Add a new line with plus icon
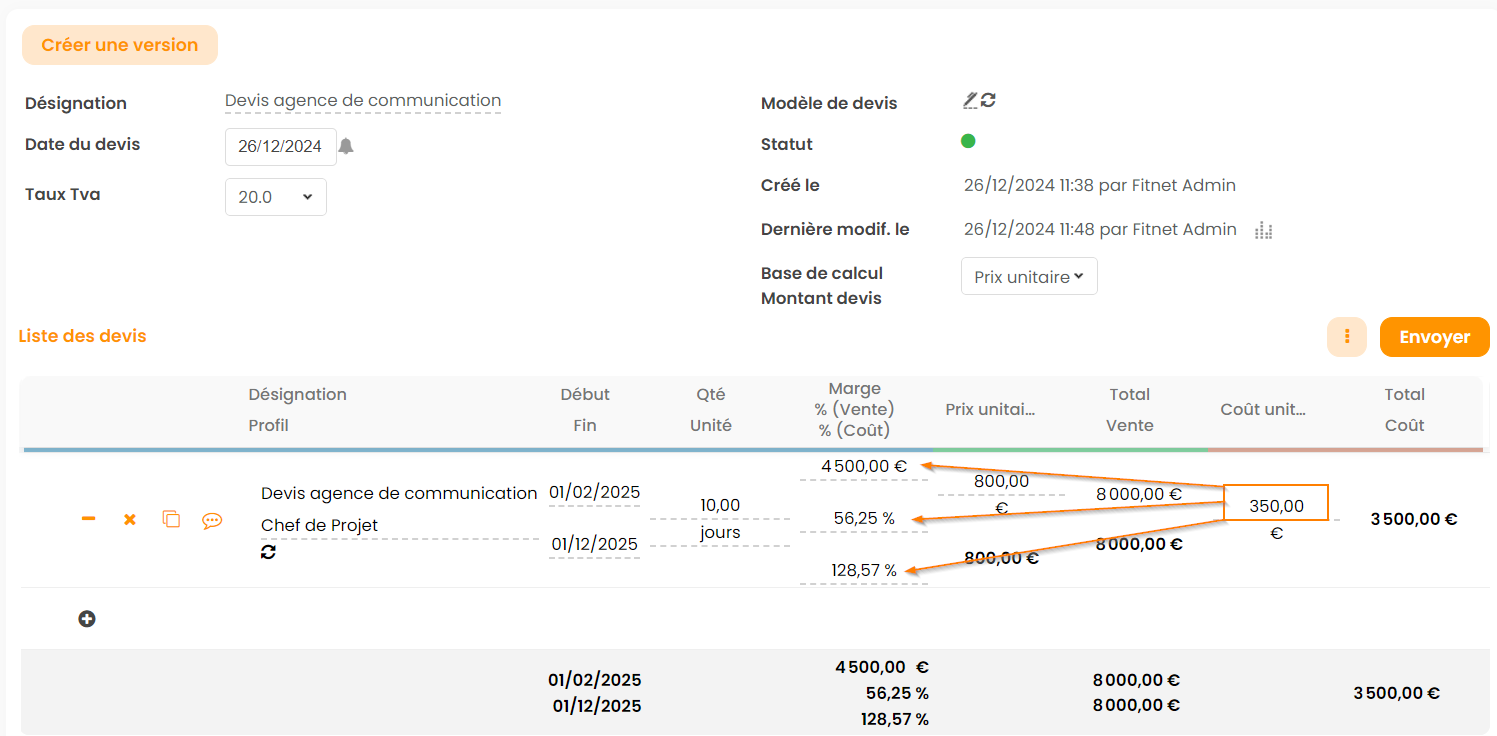Viewport: 1497px width, 736px height. (x=87, y=619)
